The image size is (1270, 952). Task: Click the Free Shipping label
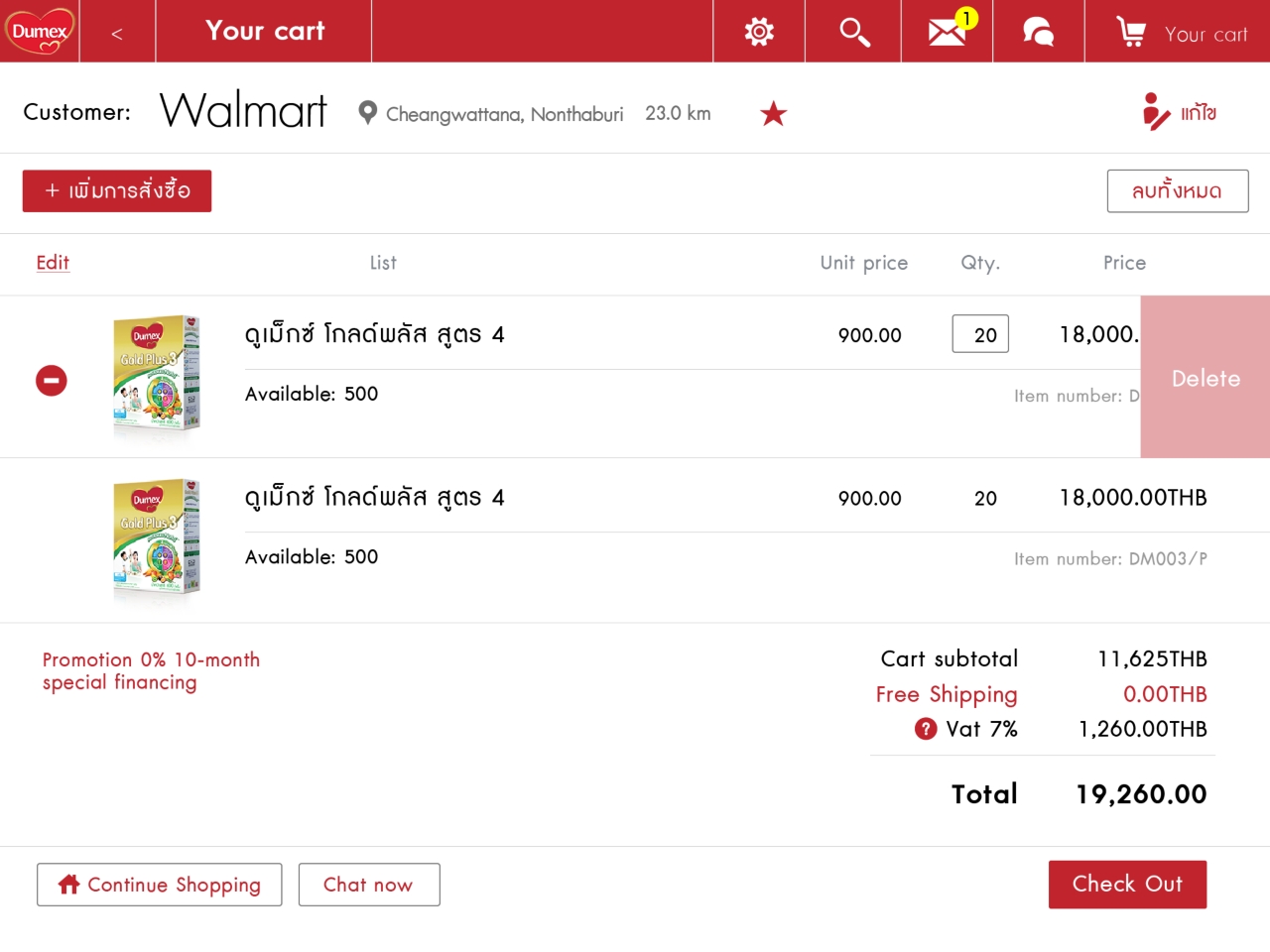(x=947, y=694)
